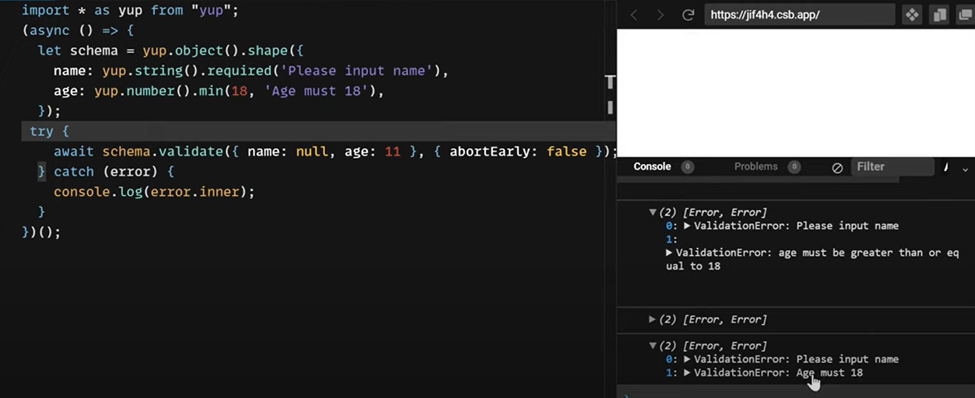This screenshot has height=398, width=975.
Task: Expand the collapsed (2) [Error, Error] array
Action: (x=652, y=319)
